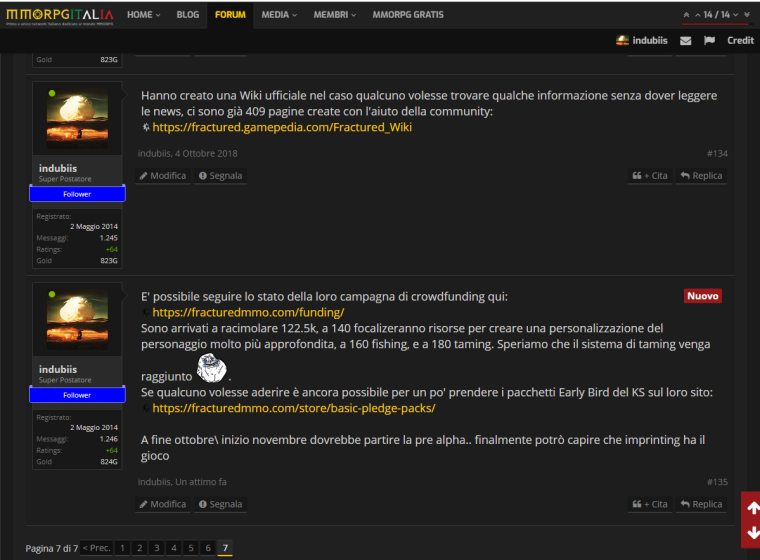This screenshot has width=760, height=560.
Task: Open the alerts flag icon
Action: click(x=709, y=41)
